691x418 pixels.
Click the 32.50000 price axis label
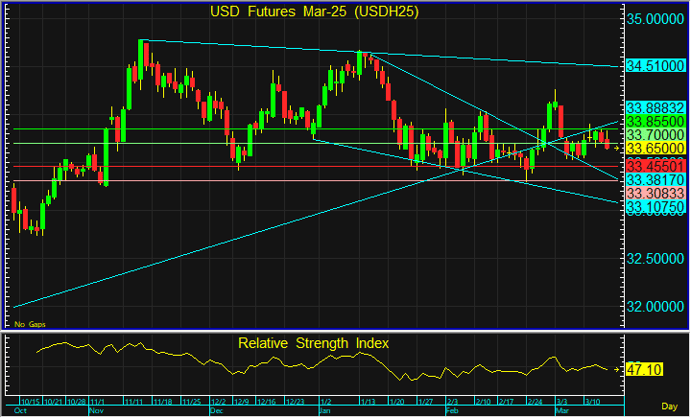coord(655,258)
